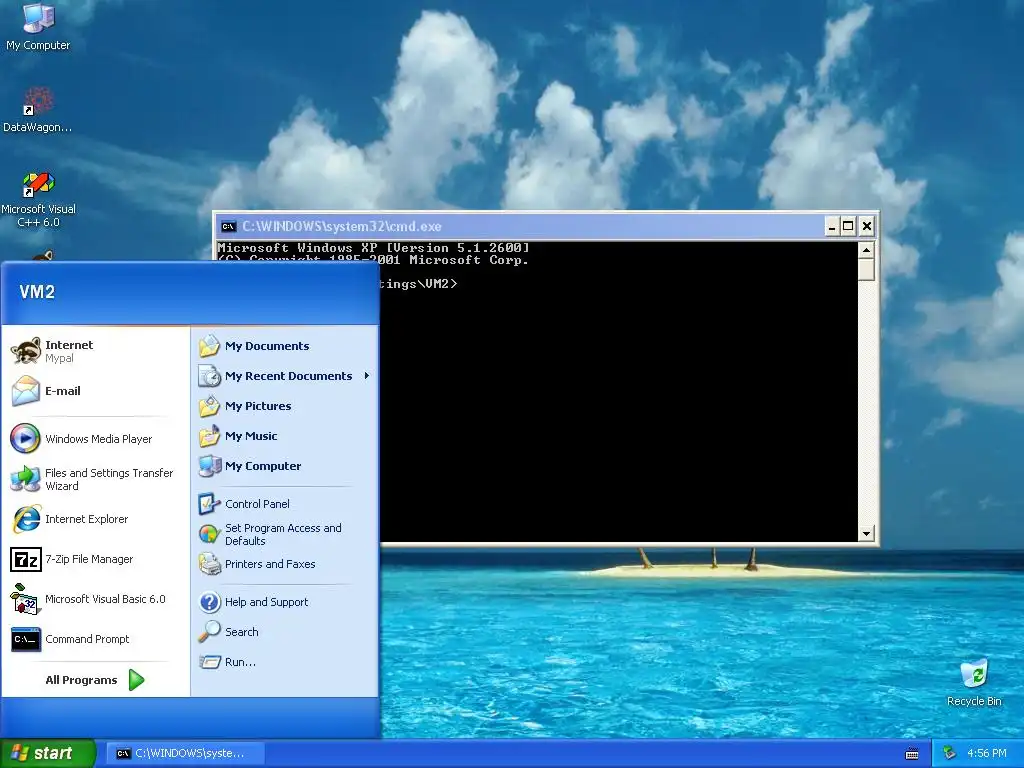This screenshot has width=1024, height=768.
Task: Open My Computer from Start menu
Action: click(284, 466)
